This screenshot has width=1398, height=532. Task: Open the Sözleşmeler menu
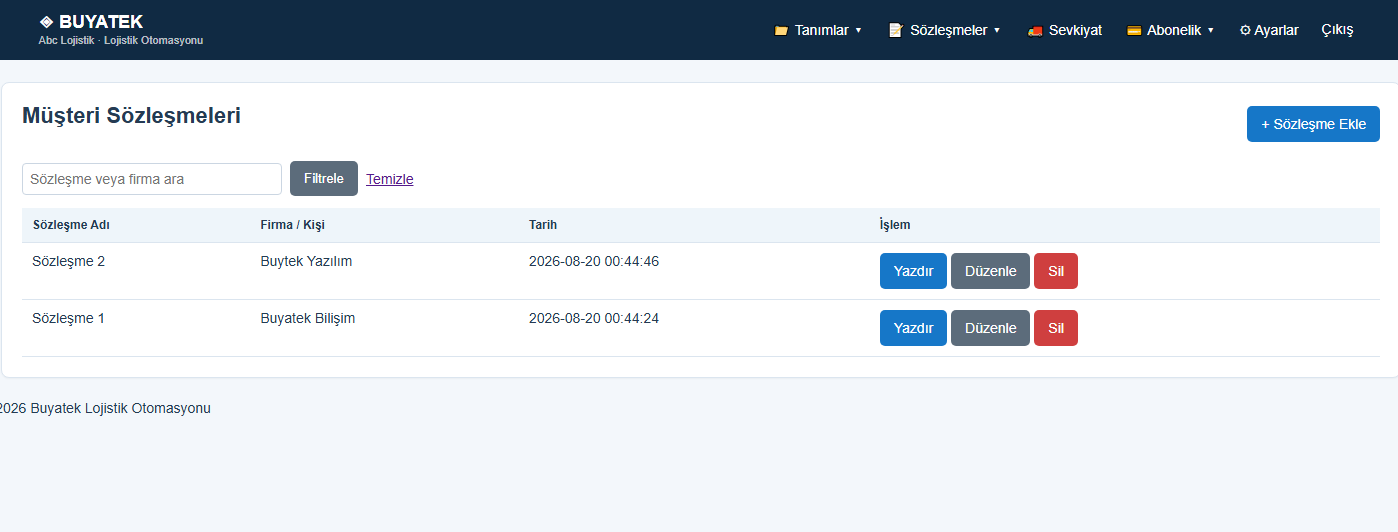(944, 31)
